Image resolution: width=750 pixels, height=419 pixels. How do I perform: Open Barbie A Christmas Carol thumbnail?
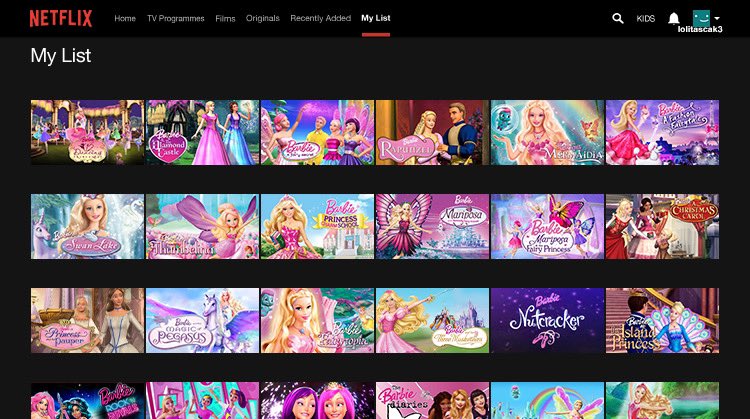(662, 226)
